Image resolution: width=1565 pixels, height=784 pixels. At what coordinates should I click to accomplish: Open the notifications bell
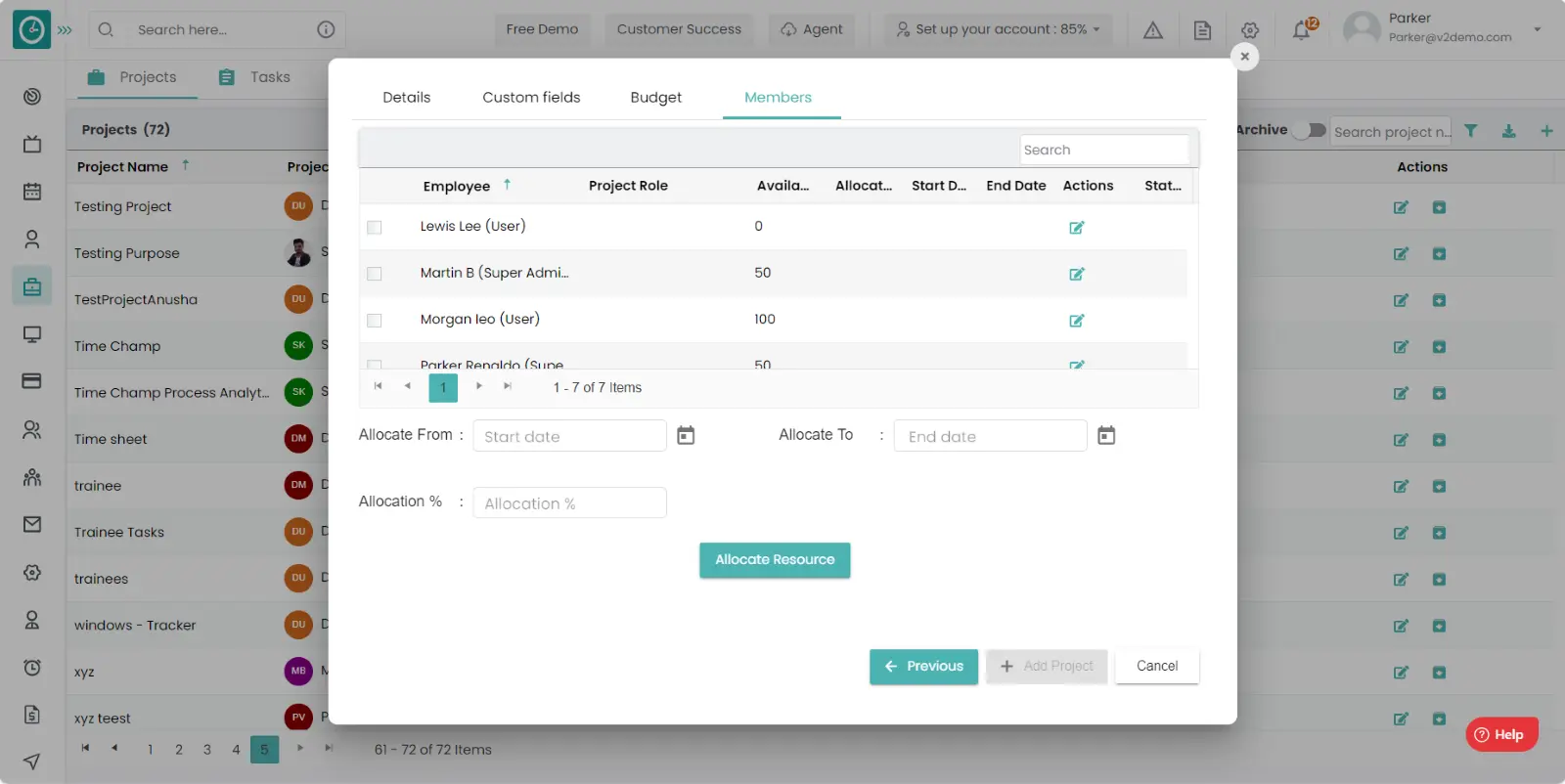click(x=1302, y=30)
